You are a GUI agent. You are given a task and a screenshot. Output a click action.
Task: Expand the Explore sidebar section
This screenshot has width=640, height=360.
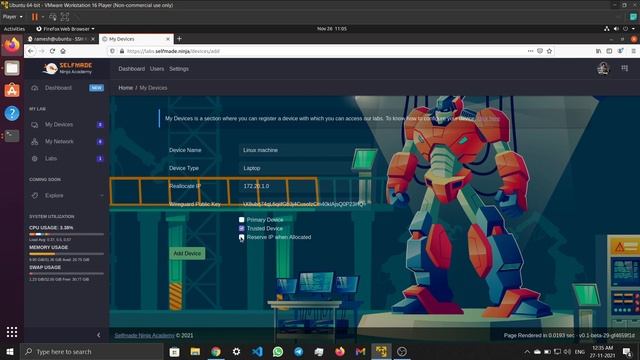pyautogui.click(x=66, y=196)
